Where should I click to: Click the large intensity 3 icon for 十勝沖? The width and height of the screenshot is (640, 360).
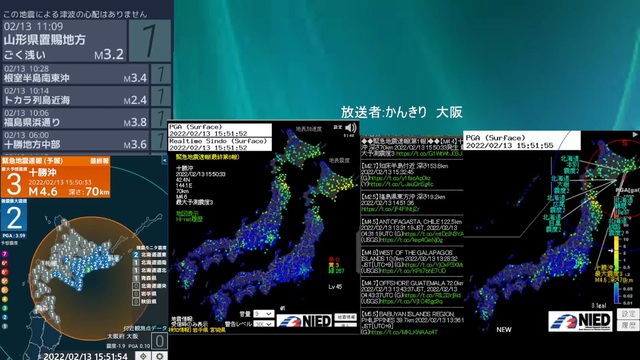[14, 184]
